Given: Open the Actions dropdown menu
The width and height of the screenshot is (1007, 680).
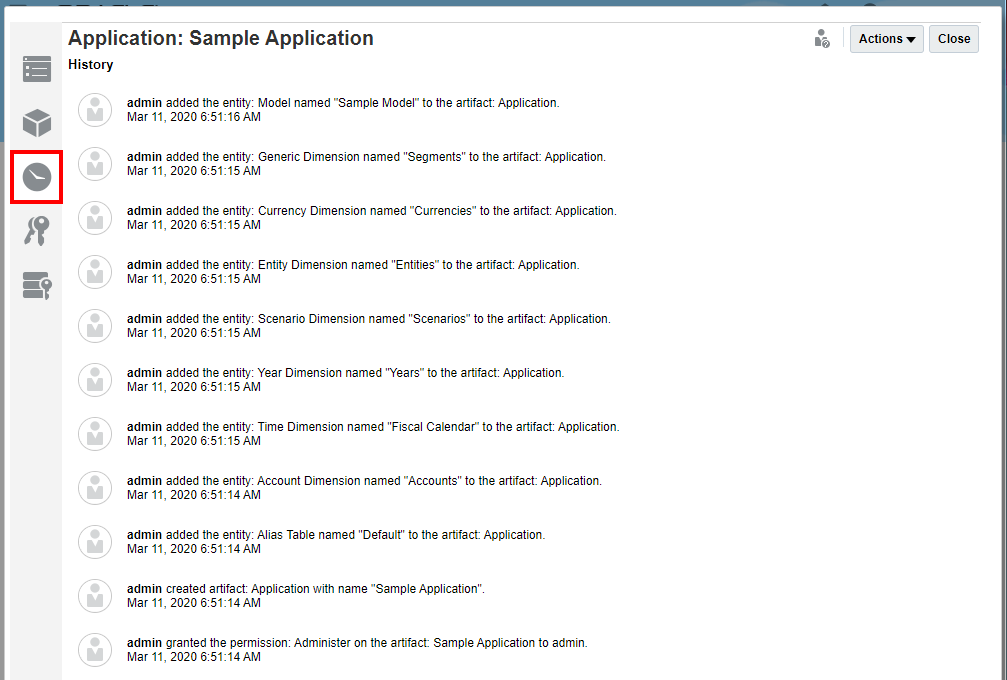Looking at the screenshot, I should click(x=887, y=39).
